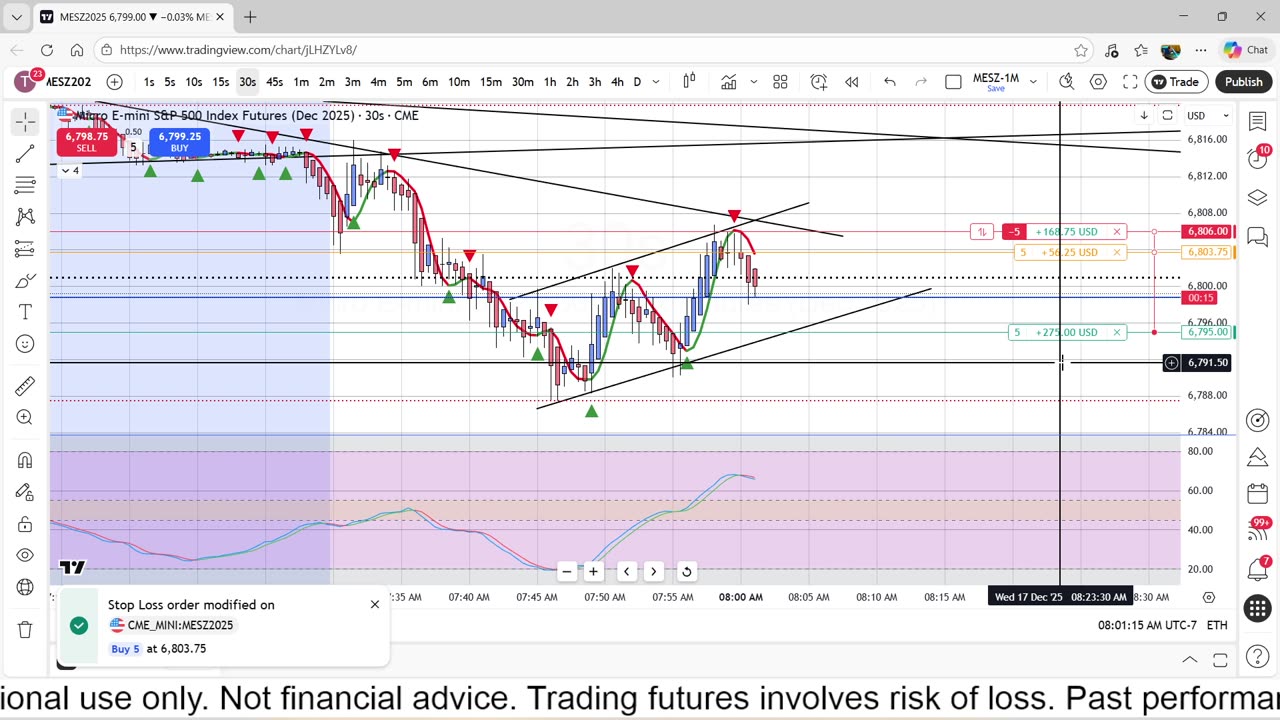Switch to the 1m timeframe
Screen dimensions: 1280x720
pyautogui.click(x=301, y=82)
